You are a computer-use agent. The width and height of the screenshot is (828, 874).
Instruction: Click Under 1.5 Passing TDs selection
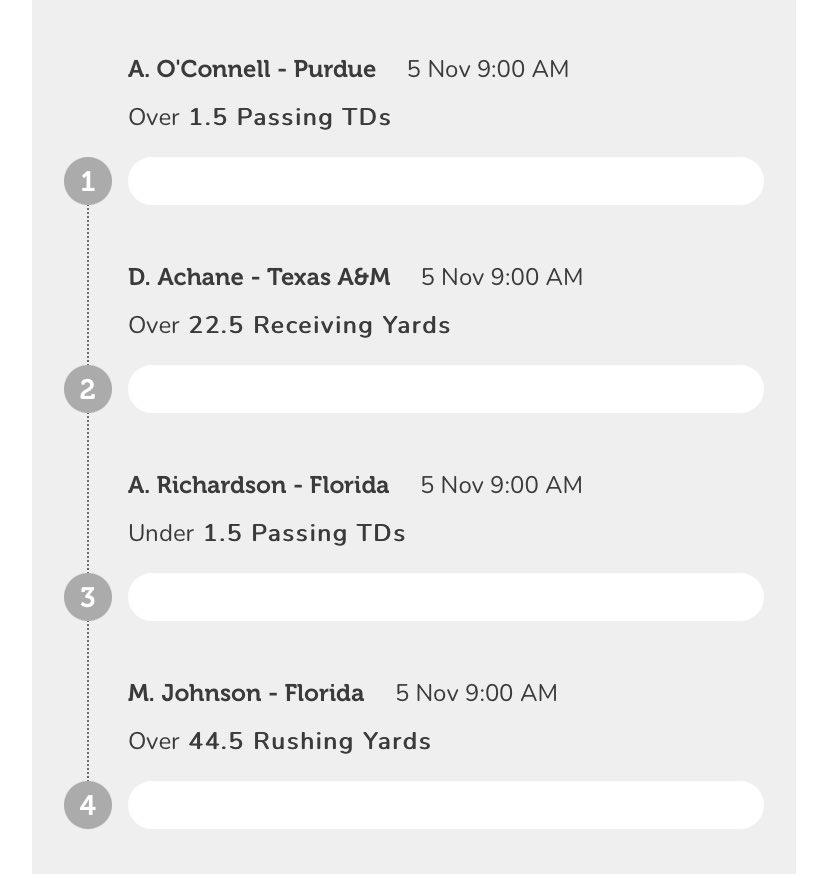[x=266, y=533]
